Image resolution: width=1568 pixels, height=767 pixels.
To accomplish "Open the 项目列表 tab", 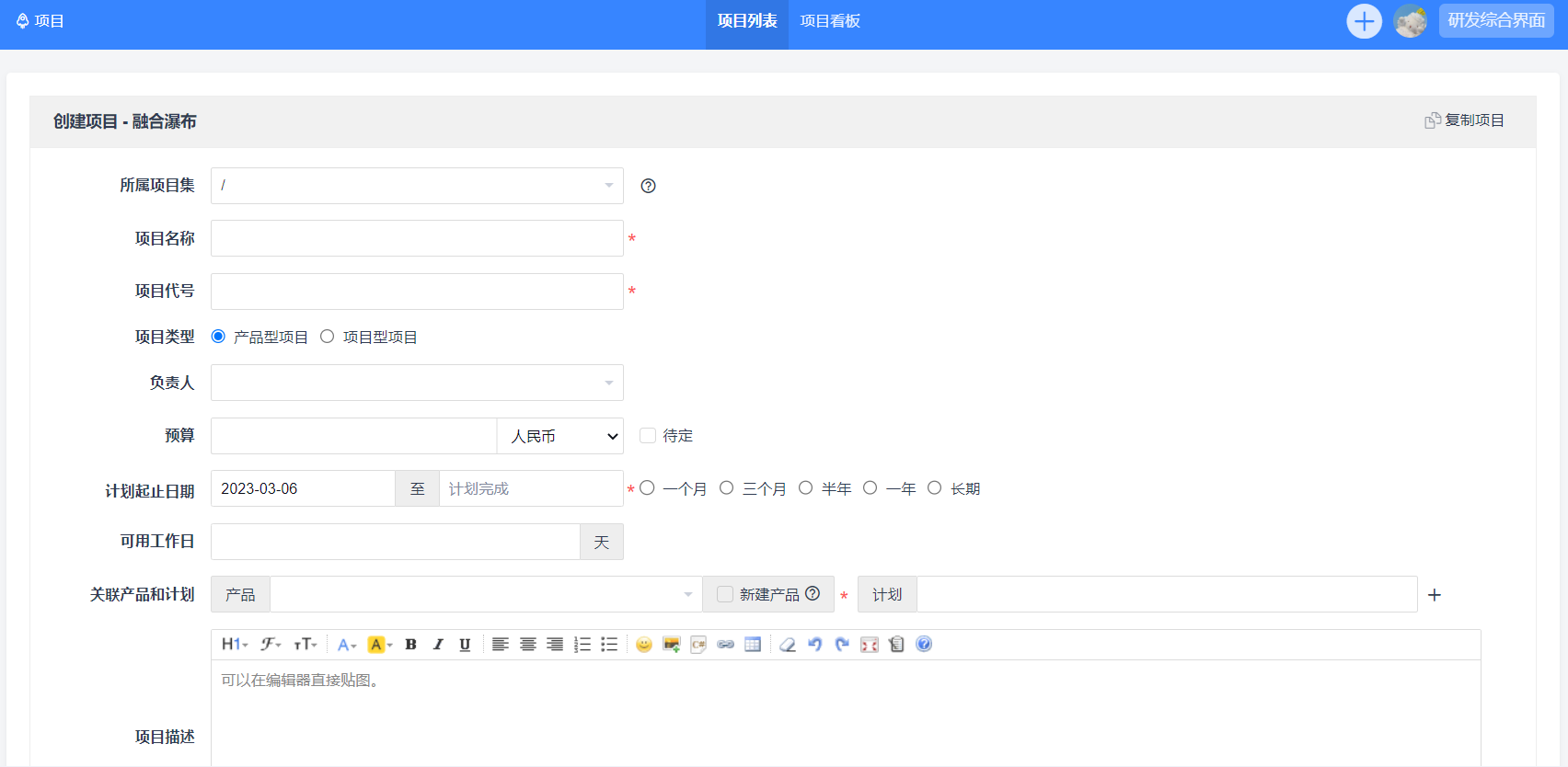I will [747, 21].
